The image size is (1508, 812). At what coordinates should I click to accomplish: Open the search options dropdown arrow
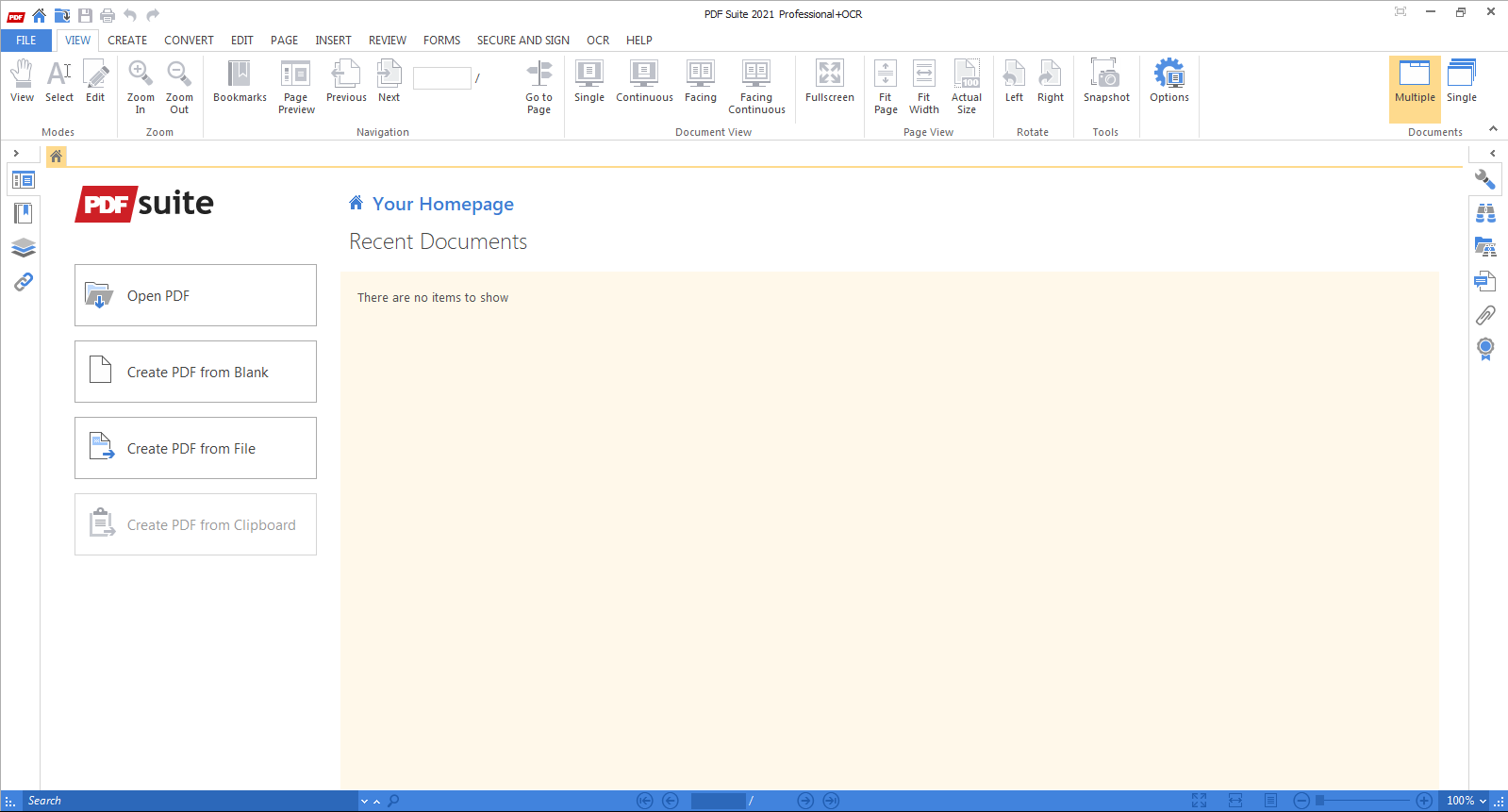364,802
